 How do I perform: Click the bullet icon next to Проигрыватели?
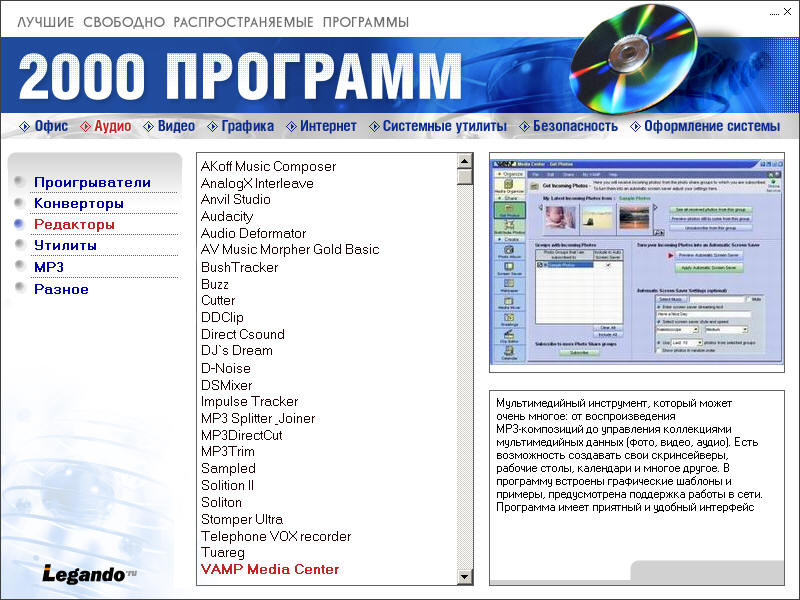(x=20, y=183)
